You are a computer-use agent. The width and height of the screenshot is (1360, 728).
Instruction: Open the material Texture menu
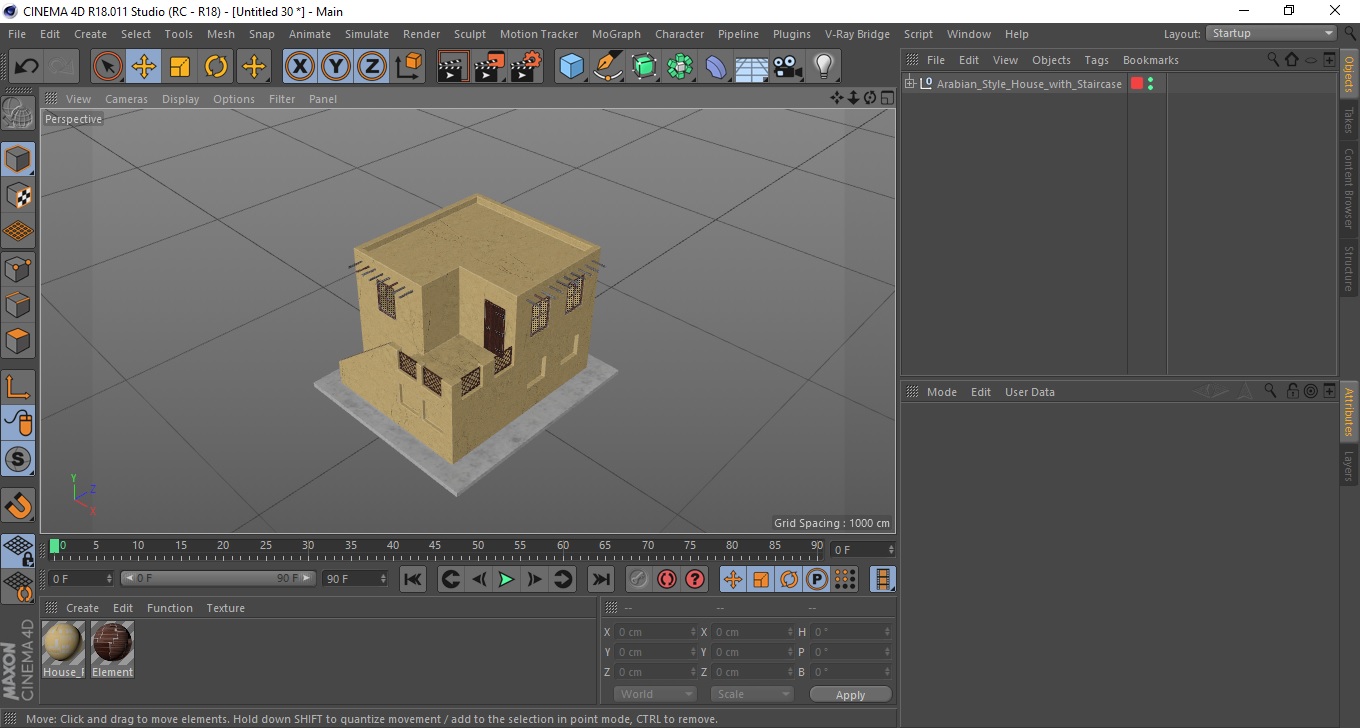[225, 608]
